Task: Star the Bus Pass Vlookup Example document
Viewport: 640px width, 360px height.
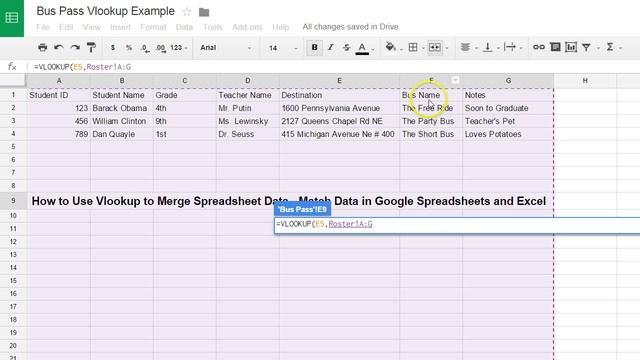Action: [187, 12]
